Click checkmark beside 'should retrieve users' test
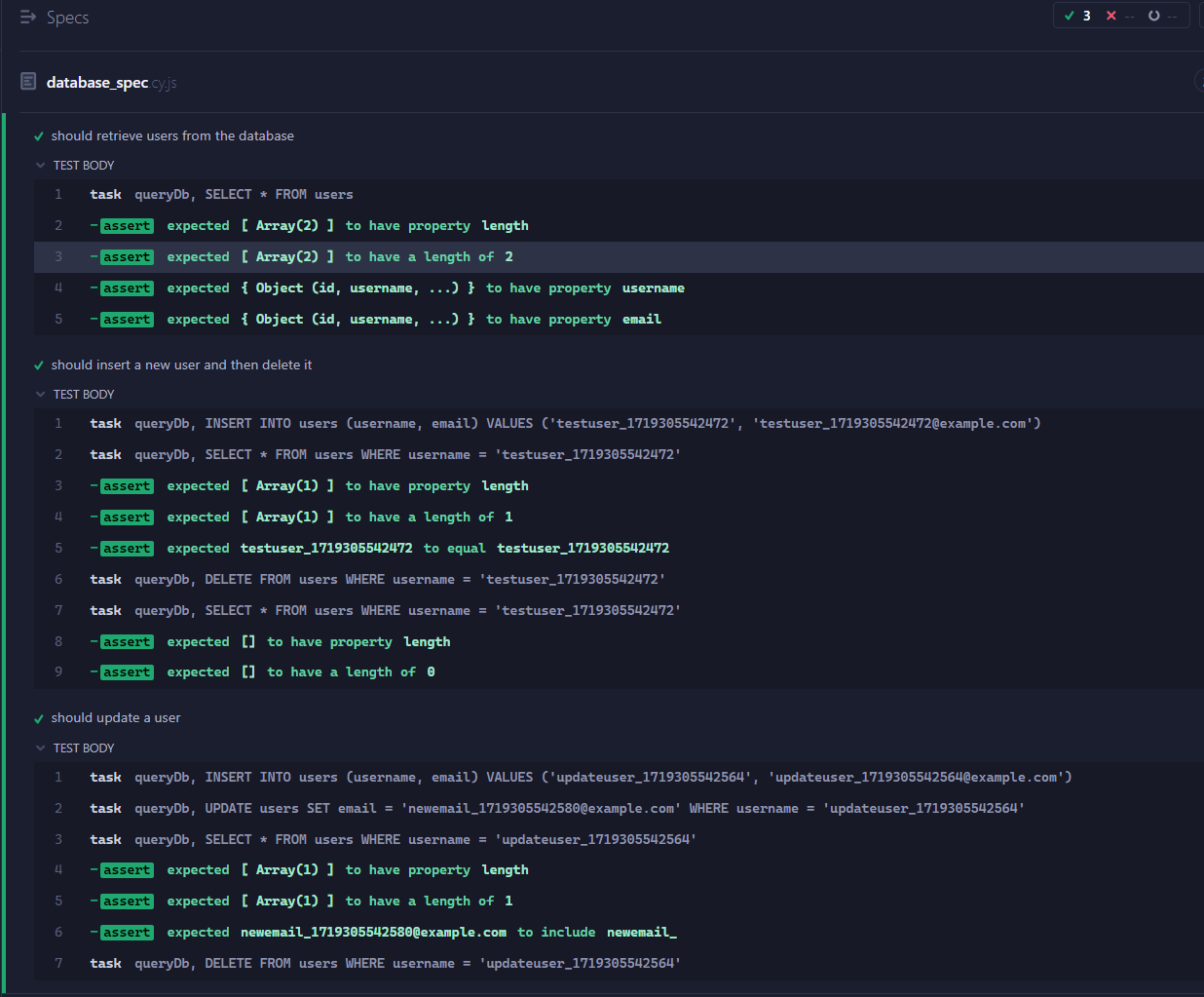Image resolution: width=1204 pixels, height=997 pixels. [37, 135]
